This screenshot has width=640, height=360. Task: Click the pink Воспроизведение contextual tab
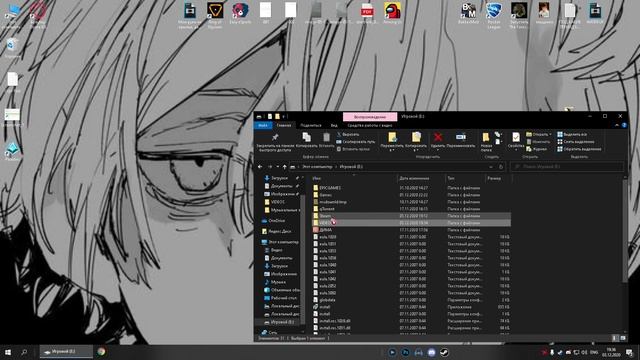tap(370, 117)
